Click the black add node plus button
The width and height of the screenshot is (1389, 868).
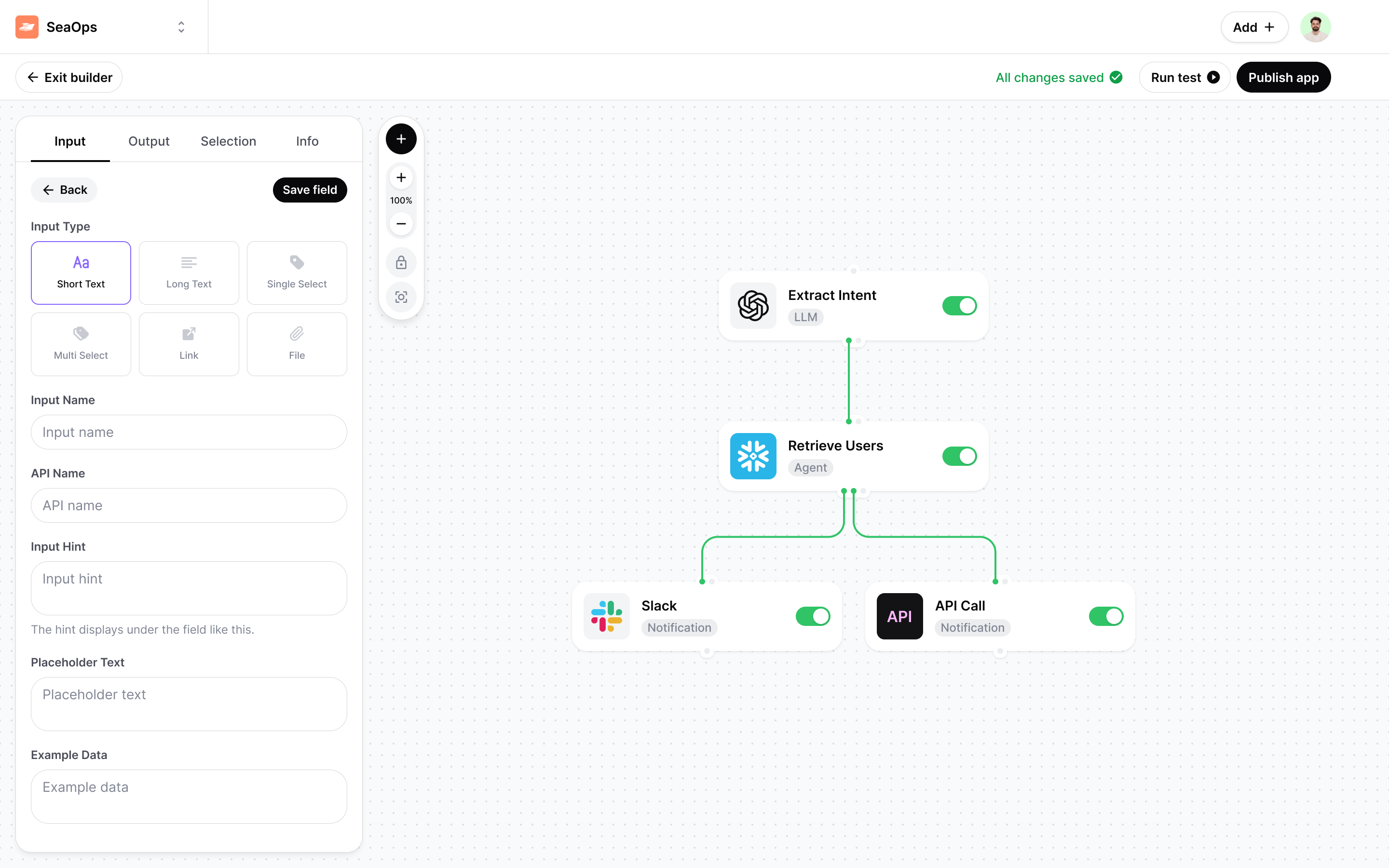[401, 139]
